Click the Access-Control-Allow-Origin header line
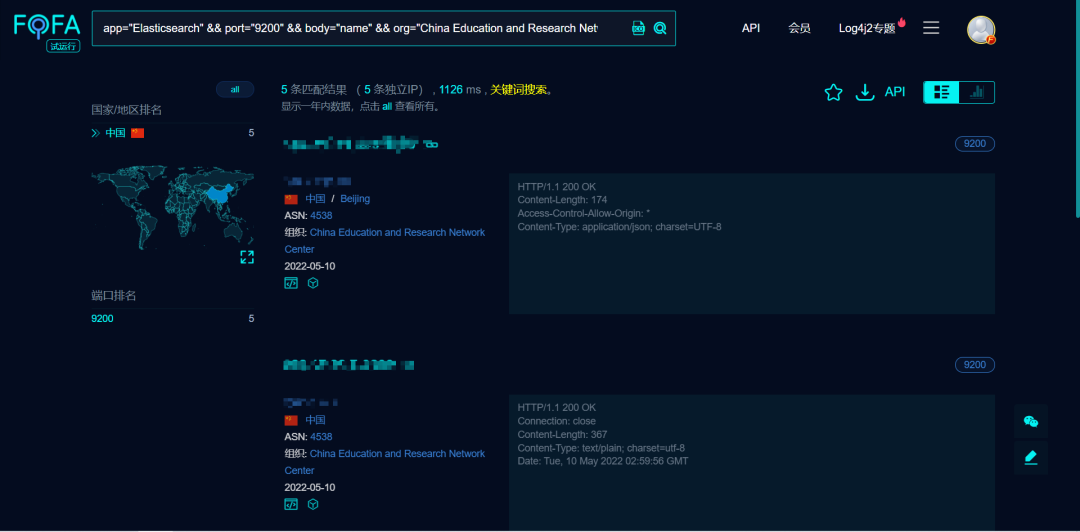 (584, 213)
